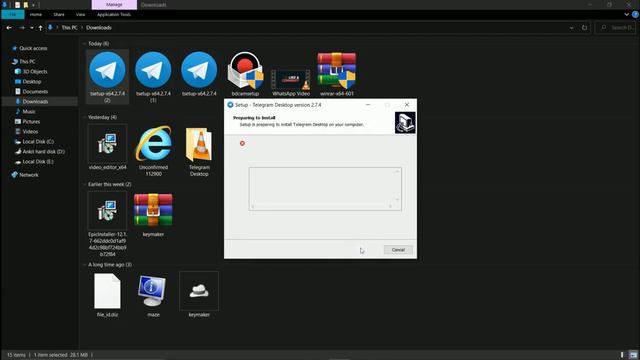Click the Manage contextual tab
640x360 pixels.
coord(114,5)
